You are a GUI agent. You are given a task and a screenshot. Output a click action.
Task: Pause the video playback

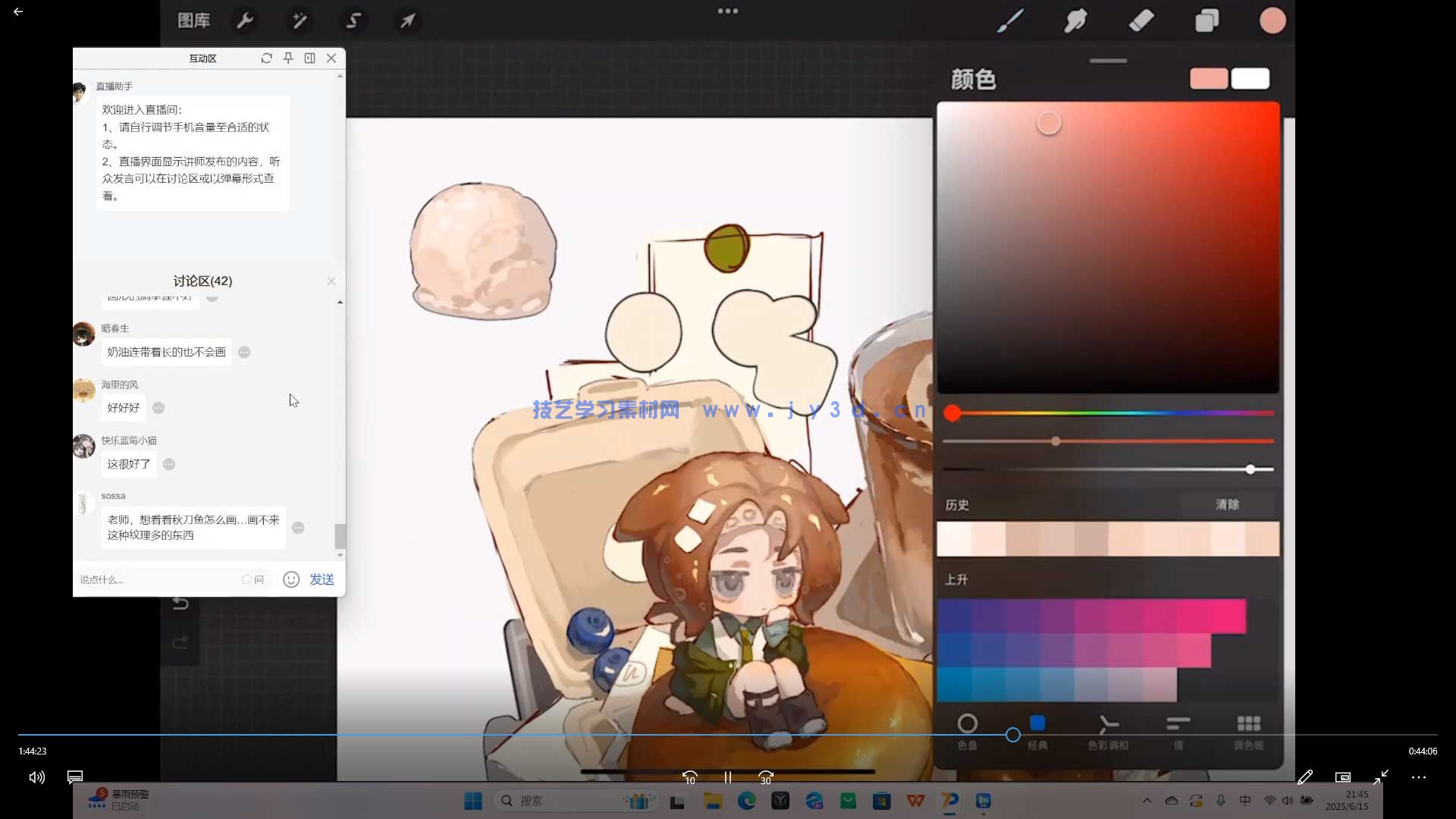(x=727, y=777)
